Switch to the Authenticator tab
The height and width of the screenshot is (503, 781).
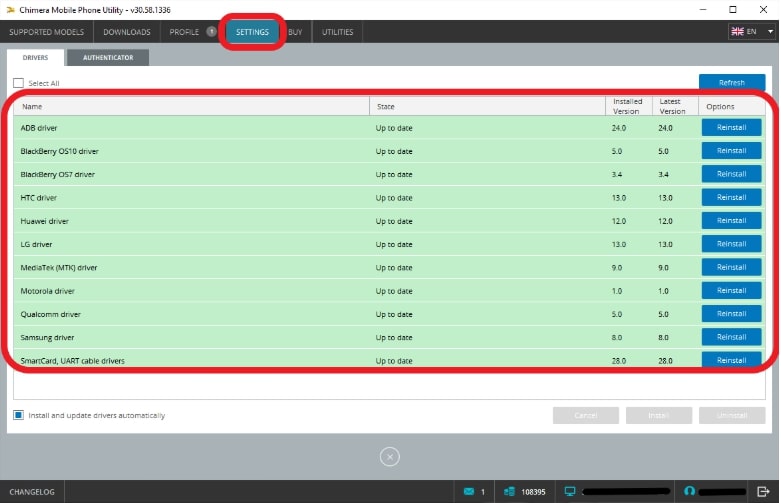tap(108, 58)
